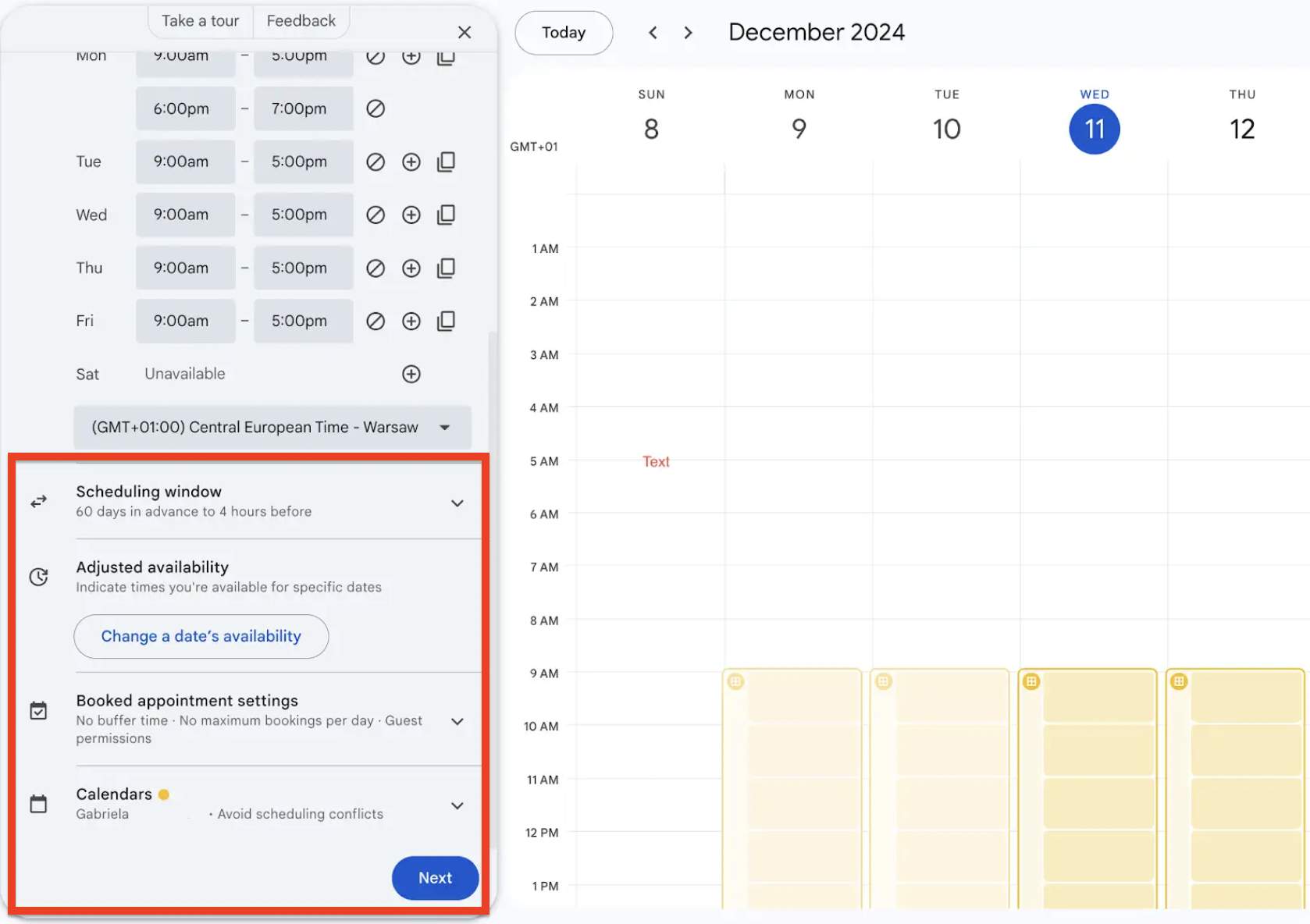Screen dimensions: 1310x924
Task: Add availability hours to Saturday
Action: click(x=411, y=374)
